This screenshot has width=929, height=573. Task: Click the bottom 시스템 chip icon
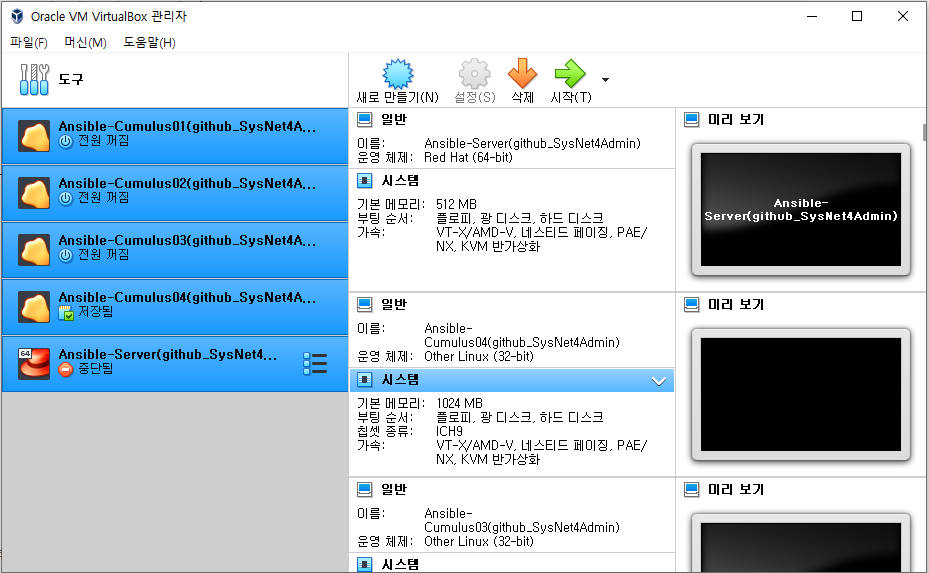click(364, 564)
